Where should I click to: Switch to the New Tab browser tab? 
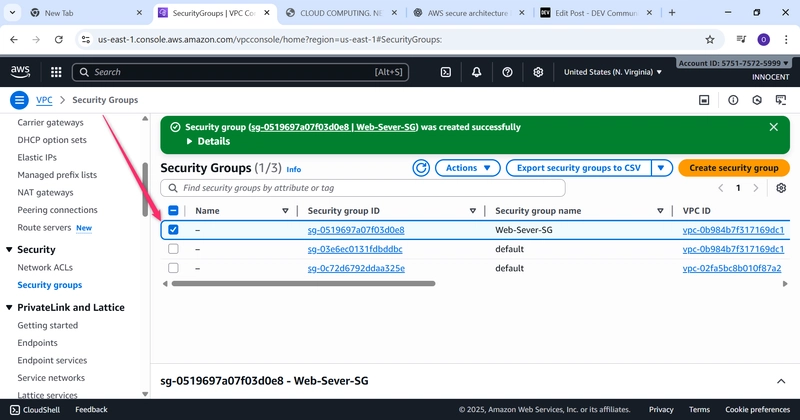click(86, 13)
